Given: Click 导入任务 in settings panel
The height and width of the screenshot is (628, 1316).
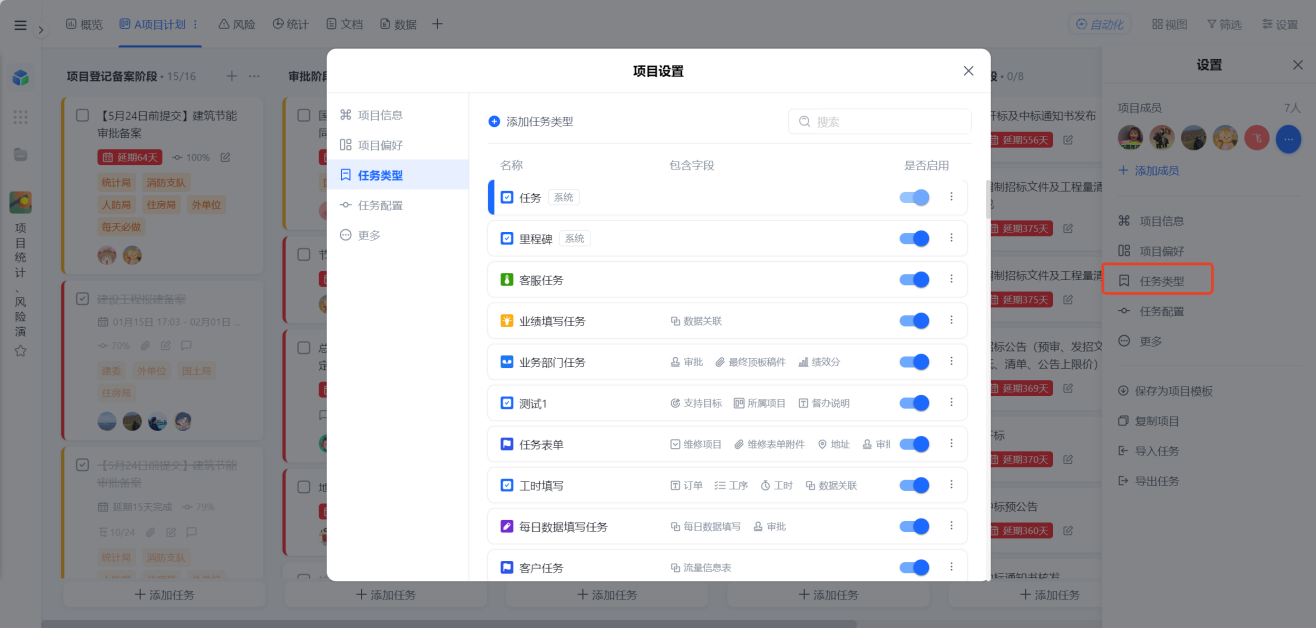Looking at the screenshot, I should pyautogui.click(x=1148, y=451).
